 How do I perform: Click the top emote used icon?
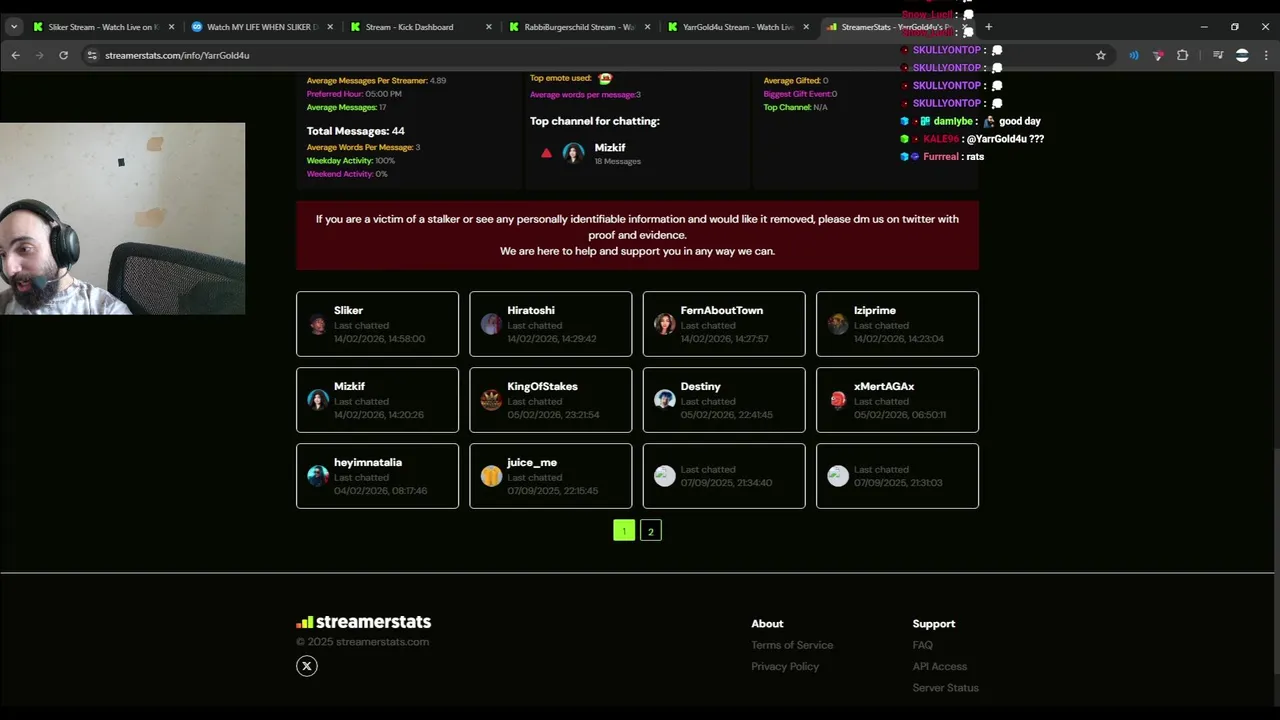pyautogui.click(x=605, y=78)
